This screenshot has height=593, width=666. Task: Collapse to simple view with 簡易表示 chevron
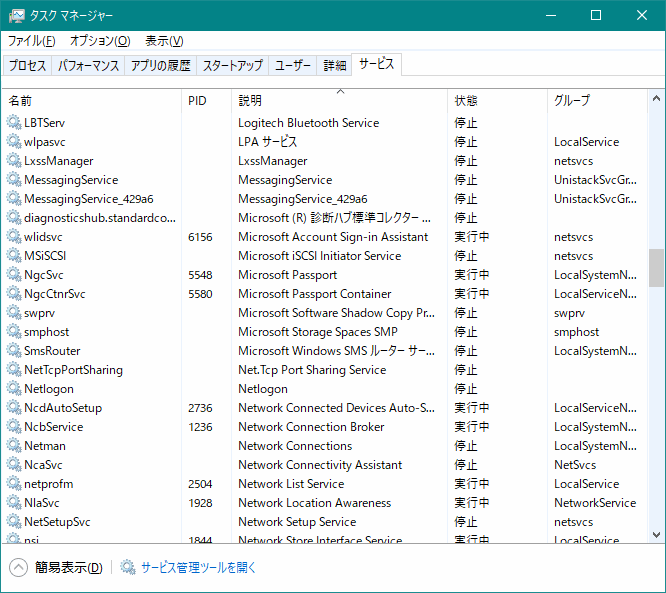pyautogui.click(x=18, y=568)
